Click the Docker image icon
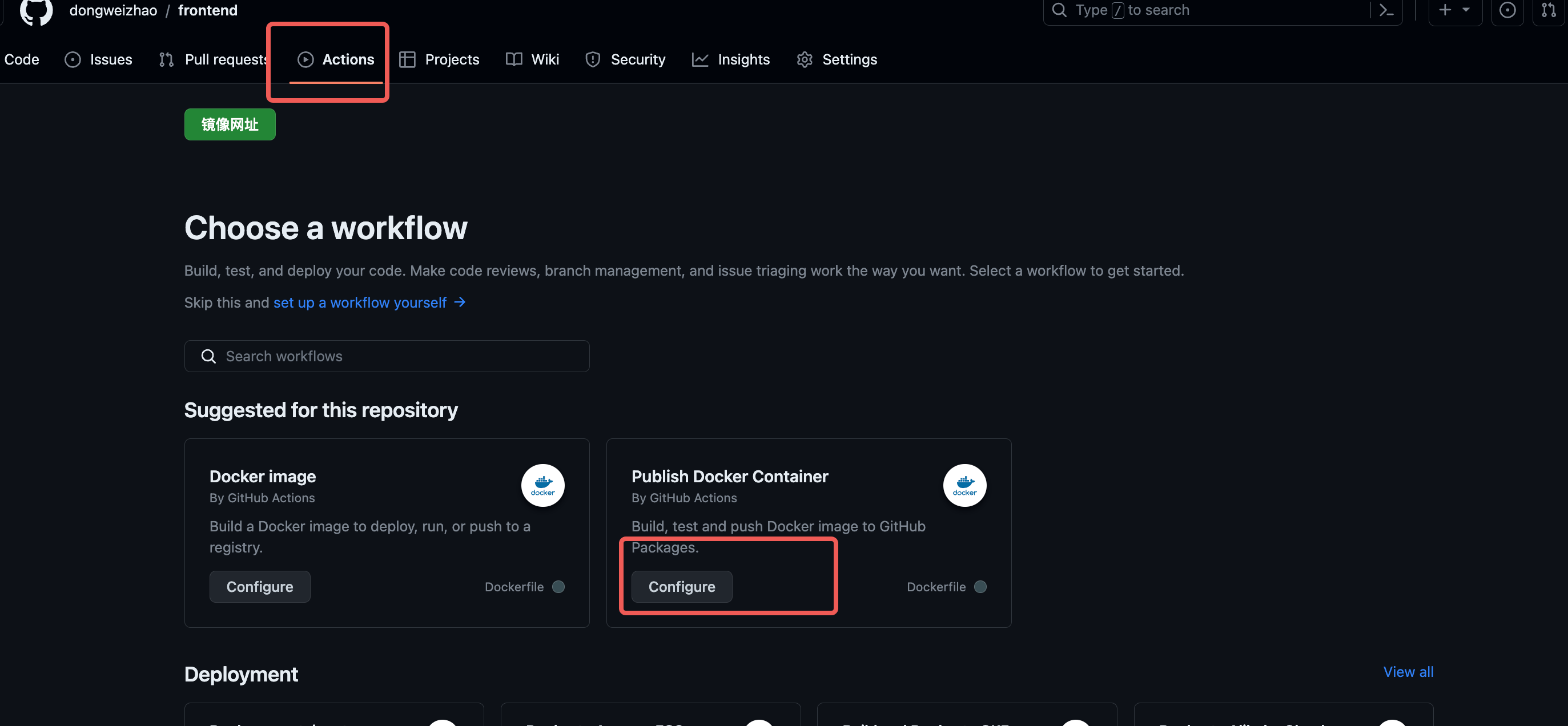This screenshot has width=1568, height=726. click(x=543, y=485)
